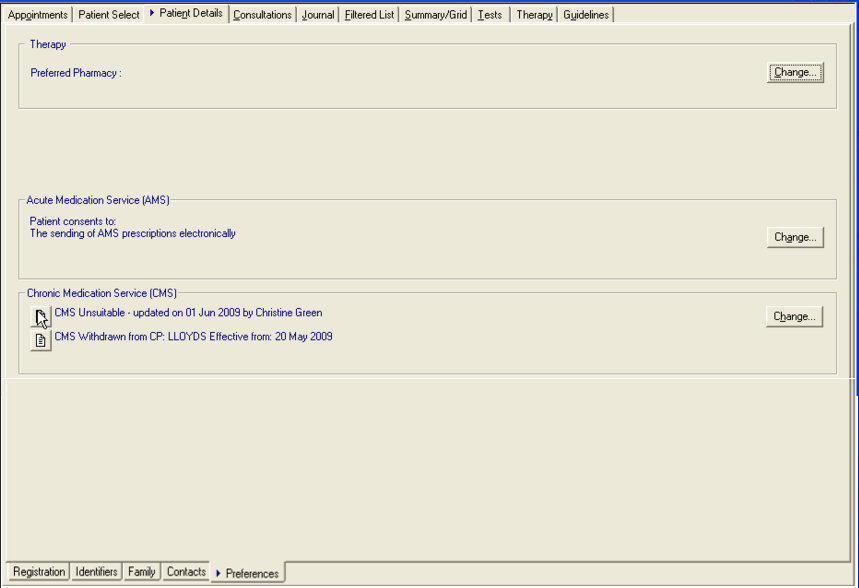This screenshot has width=859, height=588.
Task: Select the Therapy tab at top
Action: coord(534,15)
